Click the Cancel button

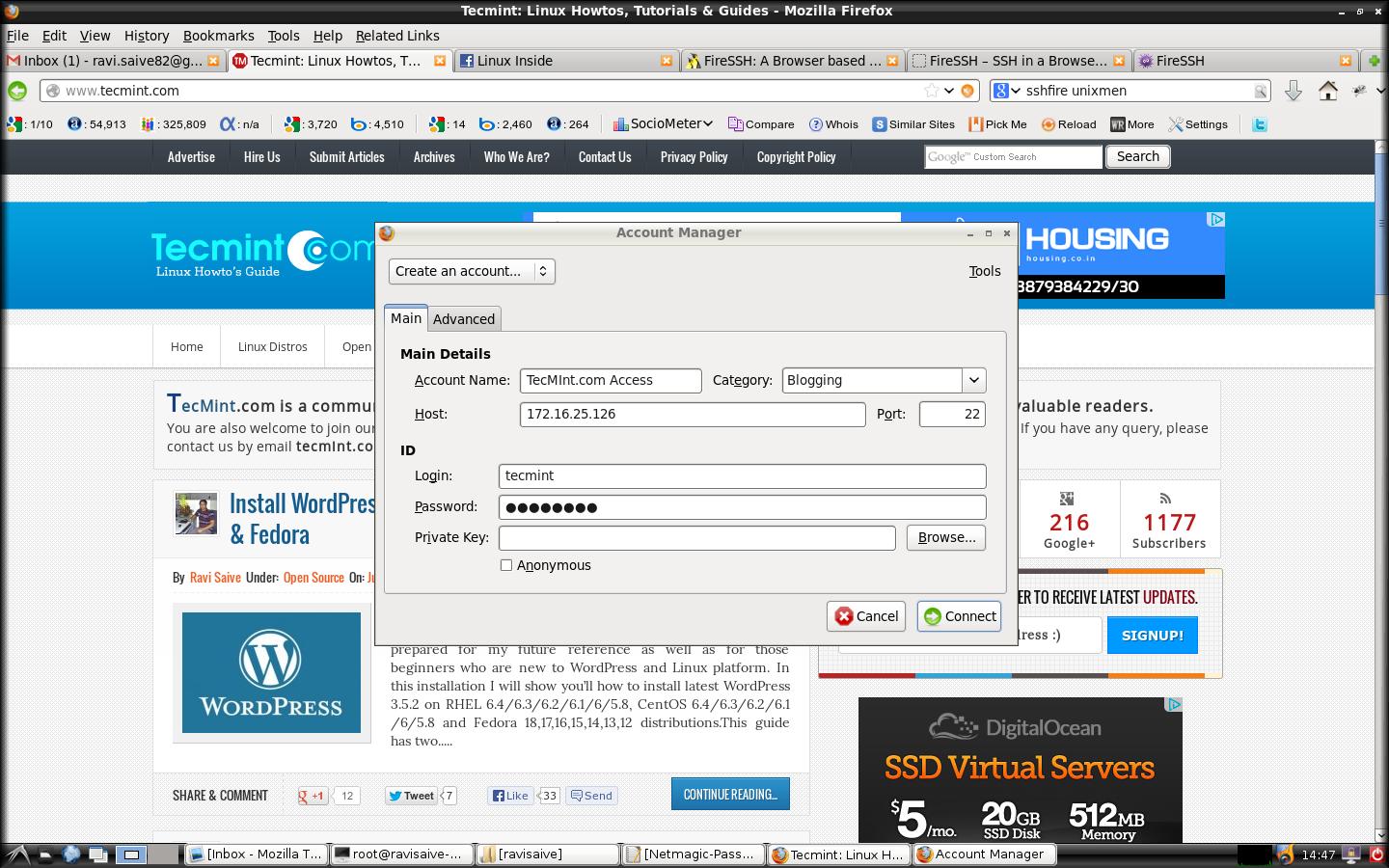(x=866, y=616)
